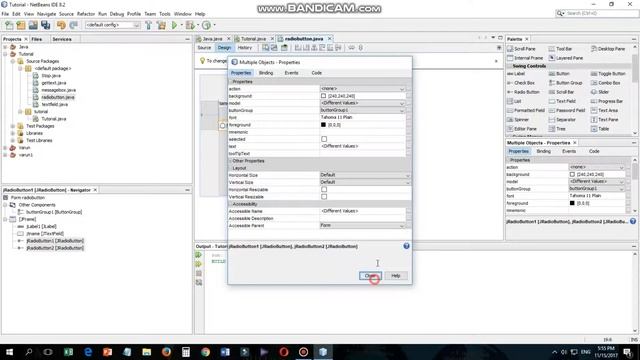640x360 pixels.
Task: Click the background color swatch in dialog
Action: (324, 96)
